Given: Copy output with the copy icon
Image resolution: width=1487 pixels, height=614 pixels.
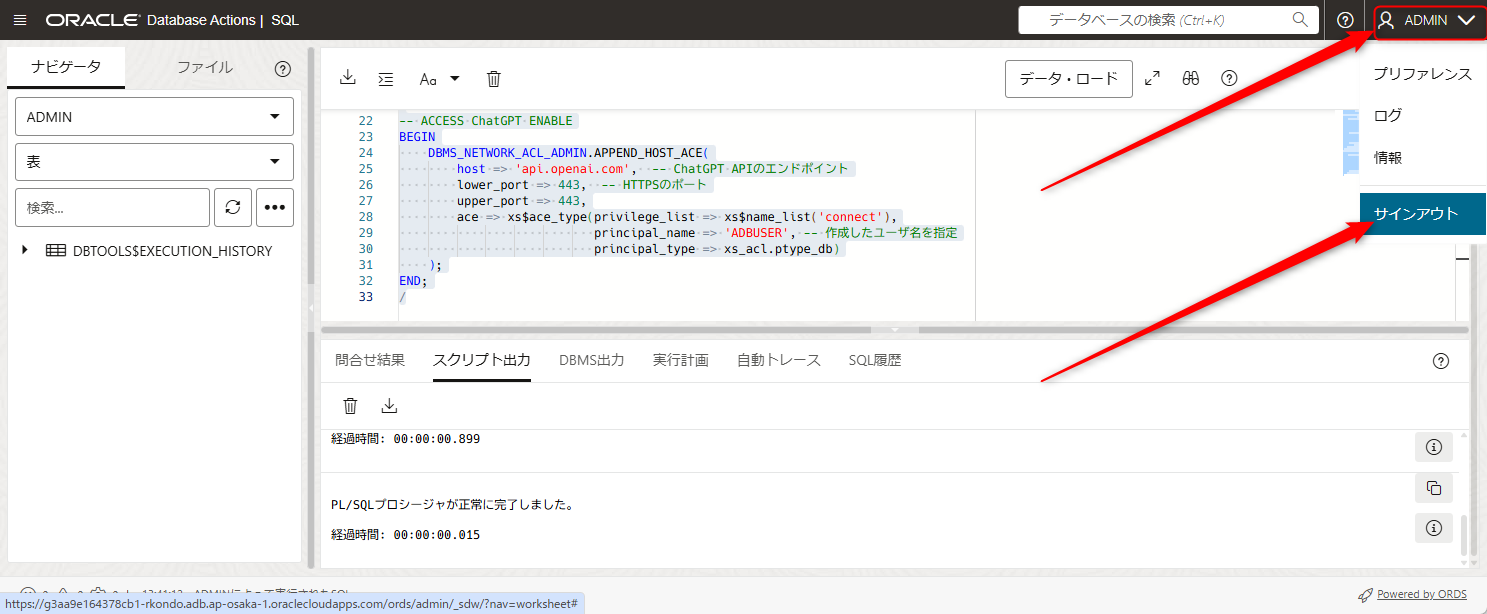Looking at the screenshot, I should tap(1433, 488).
